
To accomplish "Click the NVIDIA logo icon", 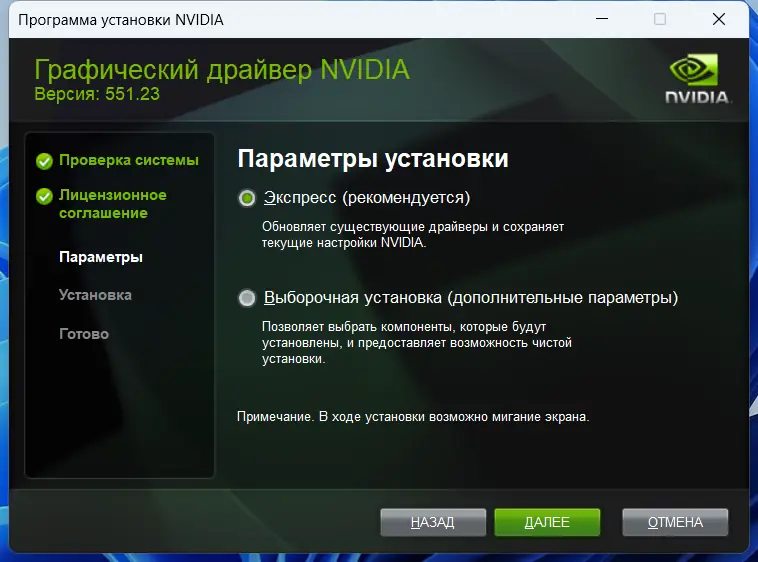I will pyautogui.click(x=697, y=78).
